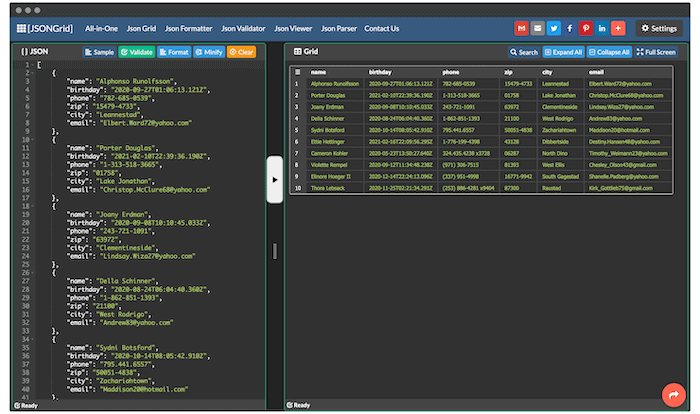Select Alphonso Runolfsson cell in grid
The width and height of the screenshot is (700, 414).
335,84
